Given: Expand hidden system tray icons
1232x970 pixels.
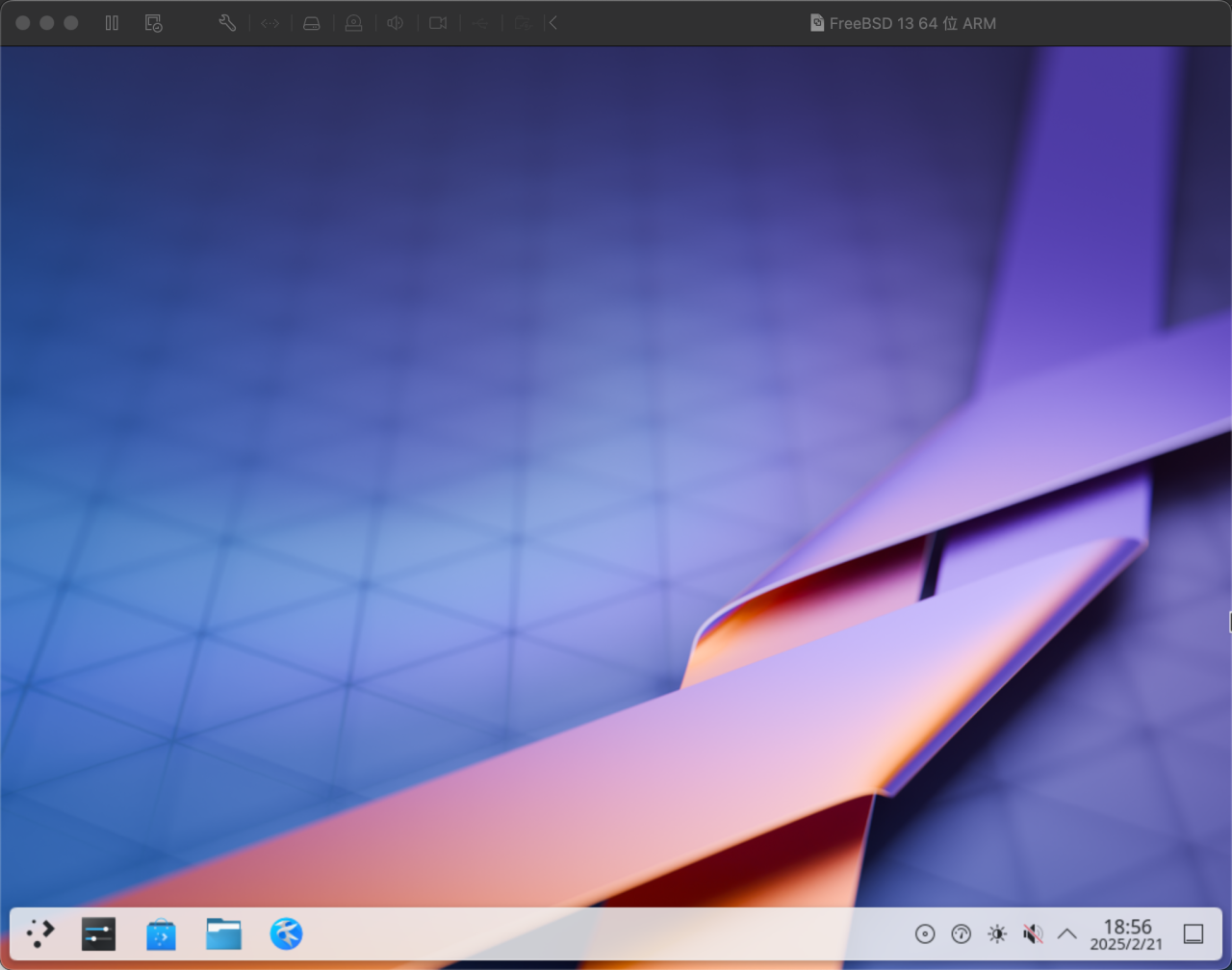Looking at the screenshot, I should pyautogui.click(x=1066, y=933).
